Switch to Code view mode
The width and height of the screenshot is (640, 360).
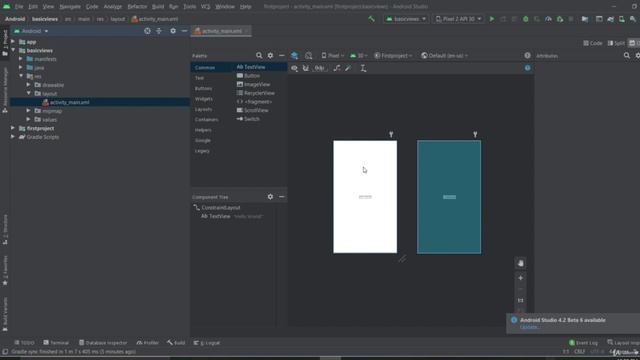click(x=593, y=43)
